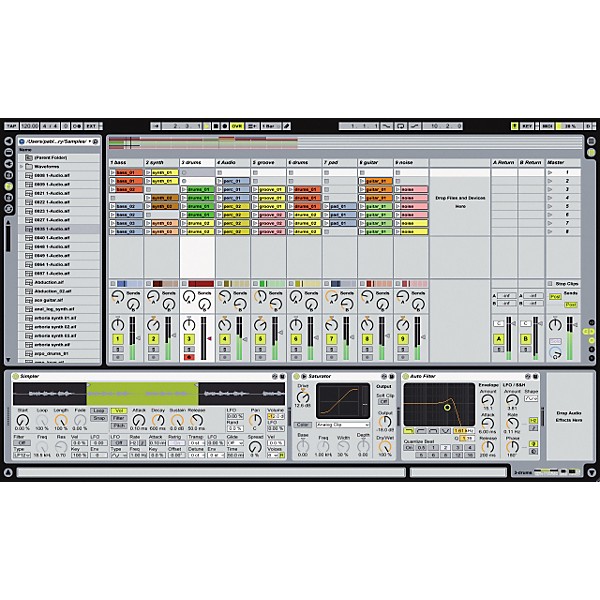Toggle the pencil draw mode icon
This screenshot has width=600, height=600.
[287, 126]
